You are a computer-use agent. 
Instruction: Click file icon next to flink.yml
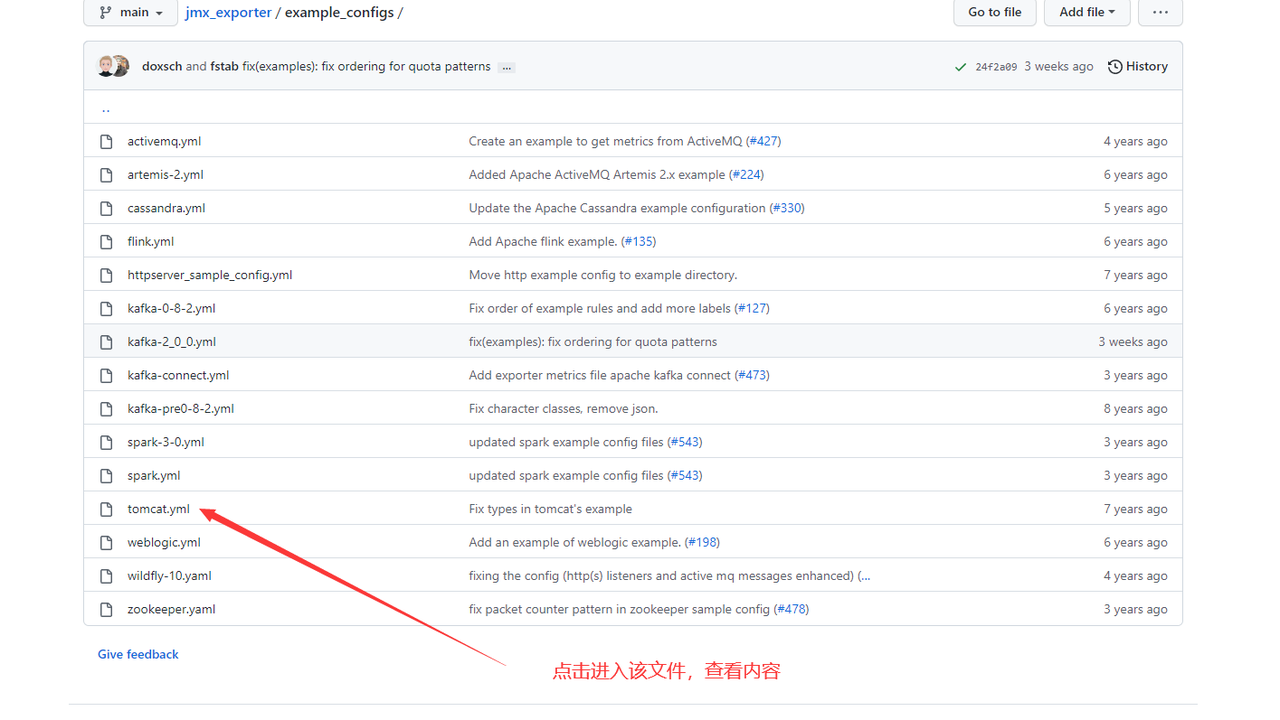tap(106, 241)
